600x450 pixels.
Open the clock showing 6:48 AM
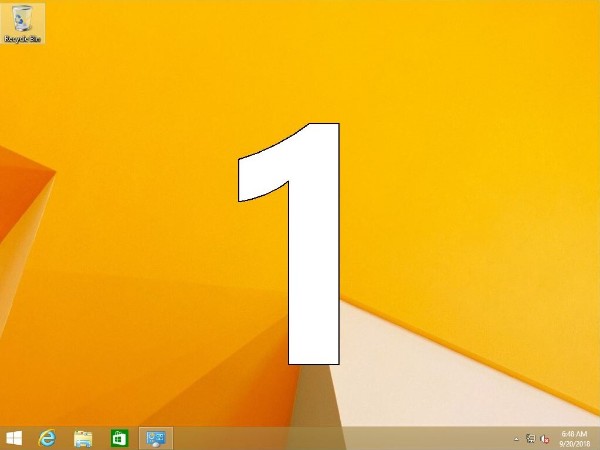click(x=574, y=439)
